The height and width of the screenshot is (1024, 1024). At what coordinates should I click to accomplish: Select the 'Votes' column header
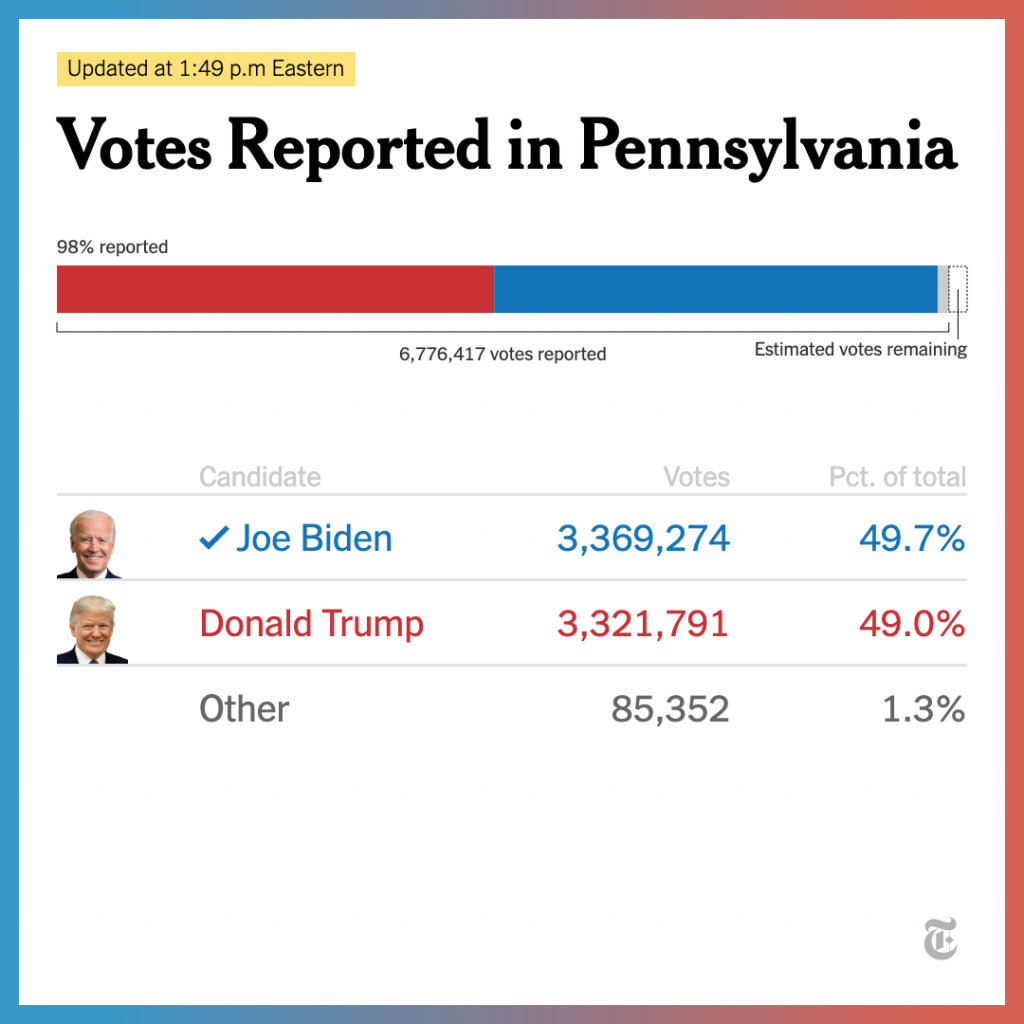pos(697,477)
